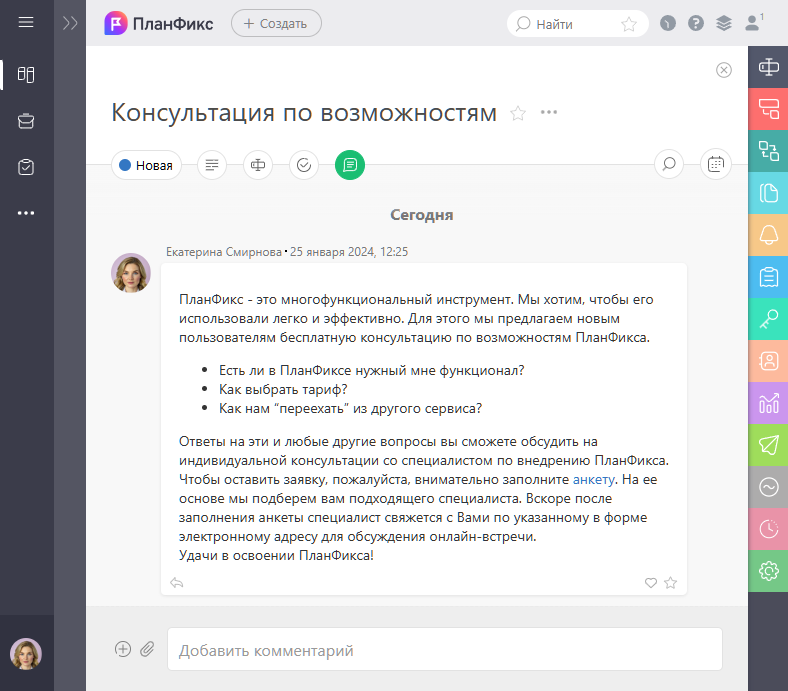
Task: Open the help question mark icon
Action: click(x=696, y=23)
